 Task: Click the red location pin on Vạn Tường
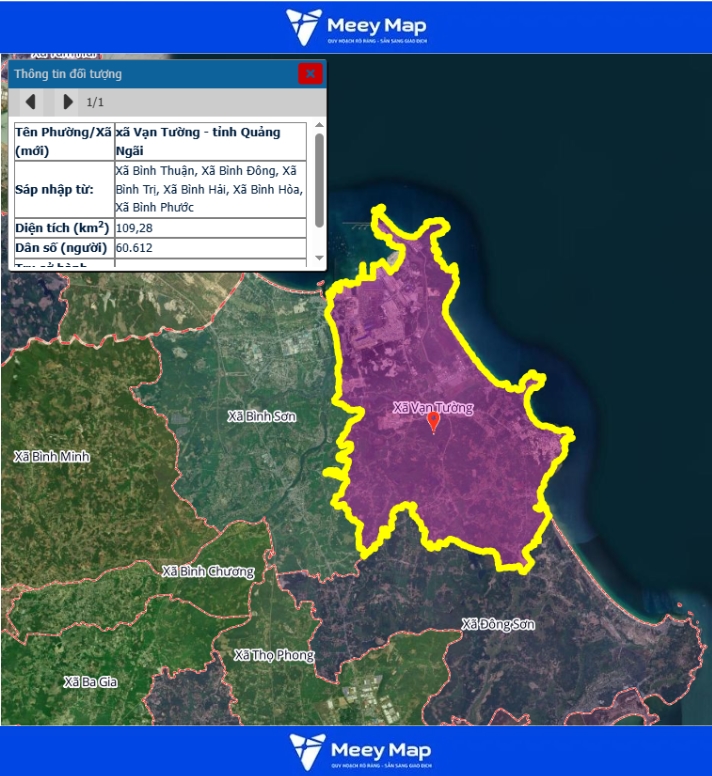(433, 422)
